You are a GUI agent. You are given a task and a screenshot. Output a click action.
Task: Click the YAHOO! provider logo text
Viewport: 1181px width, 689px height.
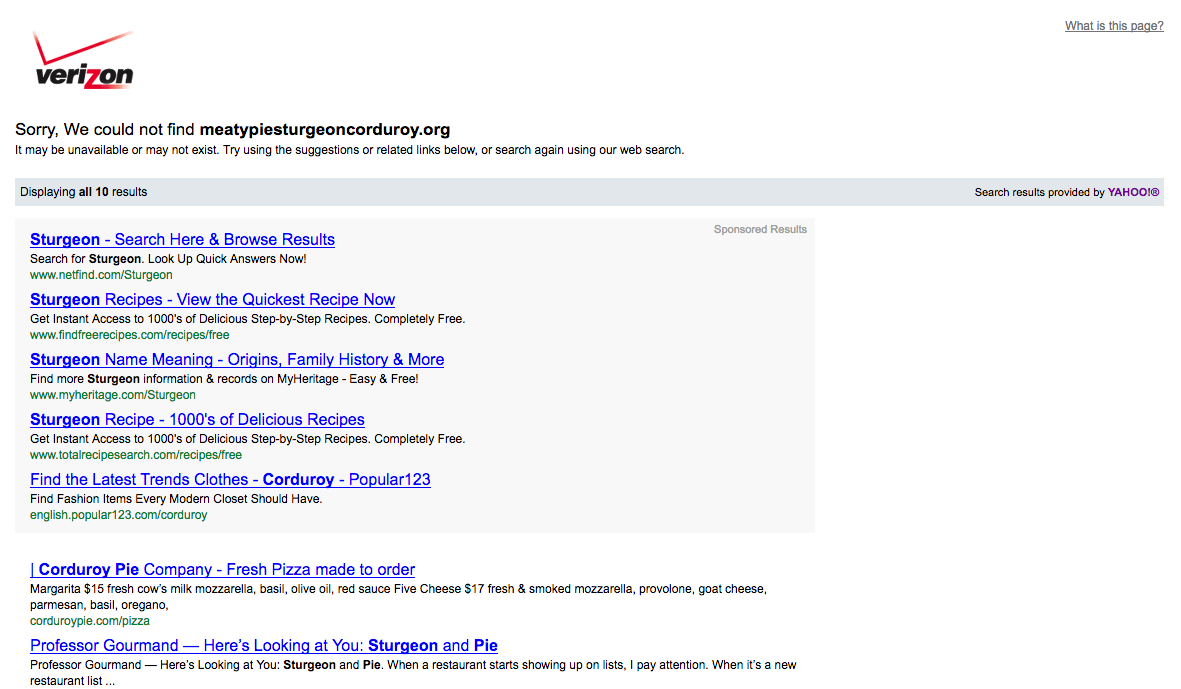(x=1133, y=192)
